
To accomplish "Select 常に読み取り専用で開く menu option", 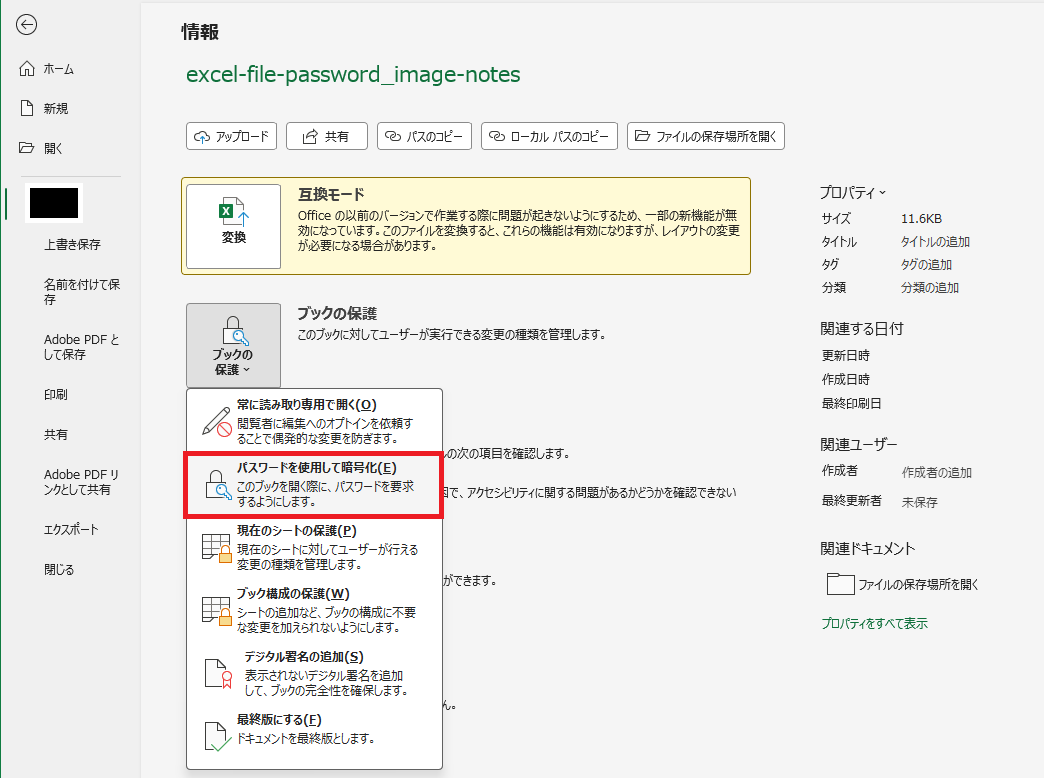I will [x=314, y=421].
